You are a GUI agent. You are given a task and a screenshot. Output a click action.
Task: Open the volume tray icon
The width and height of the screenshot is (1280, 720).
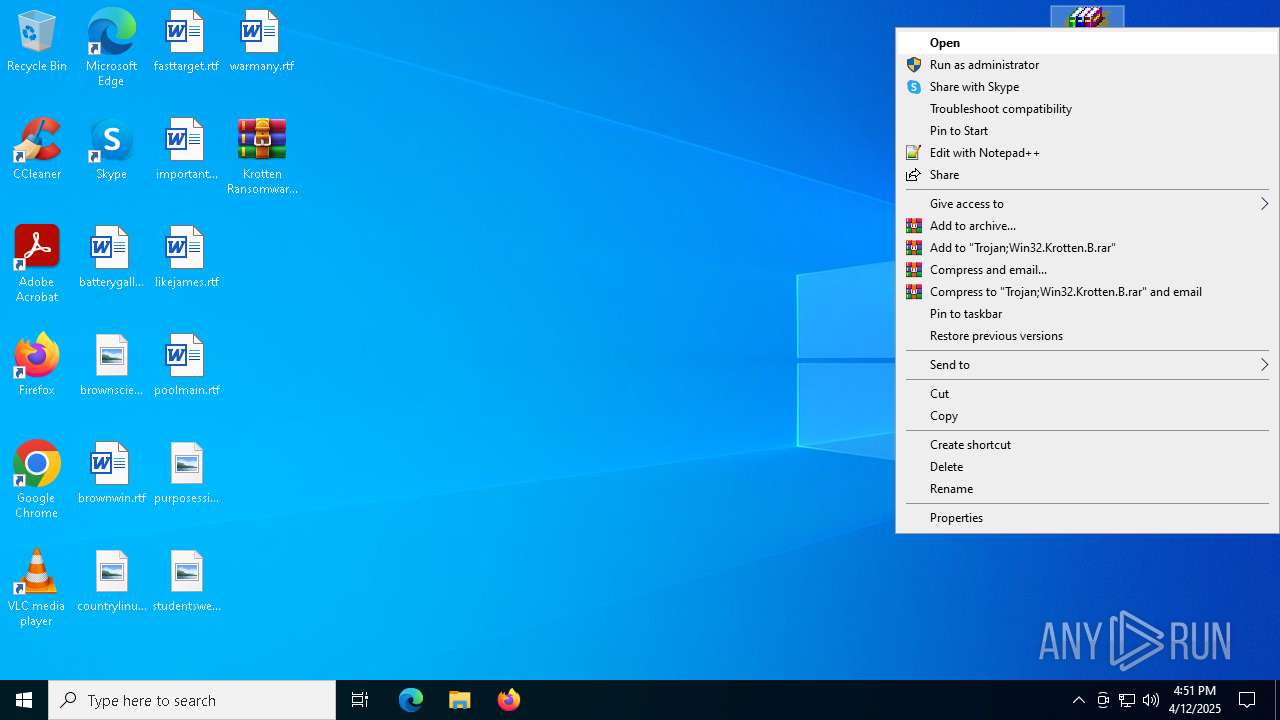click(1151, 700)
